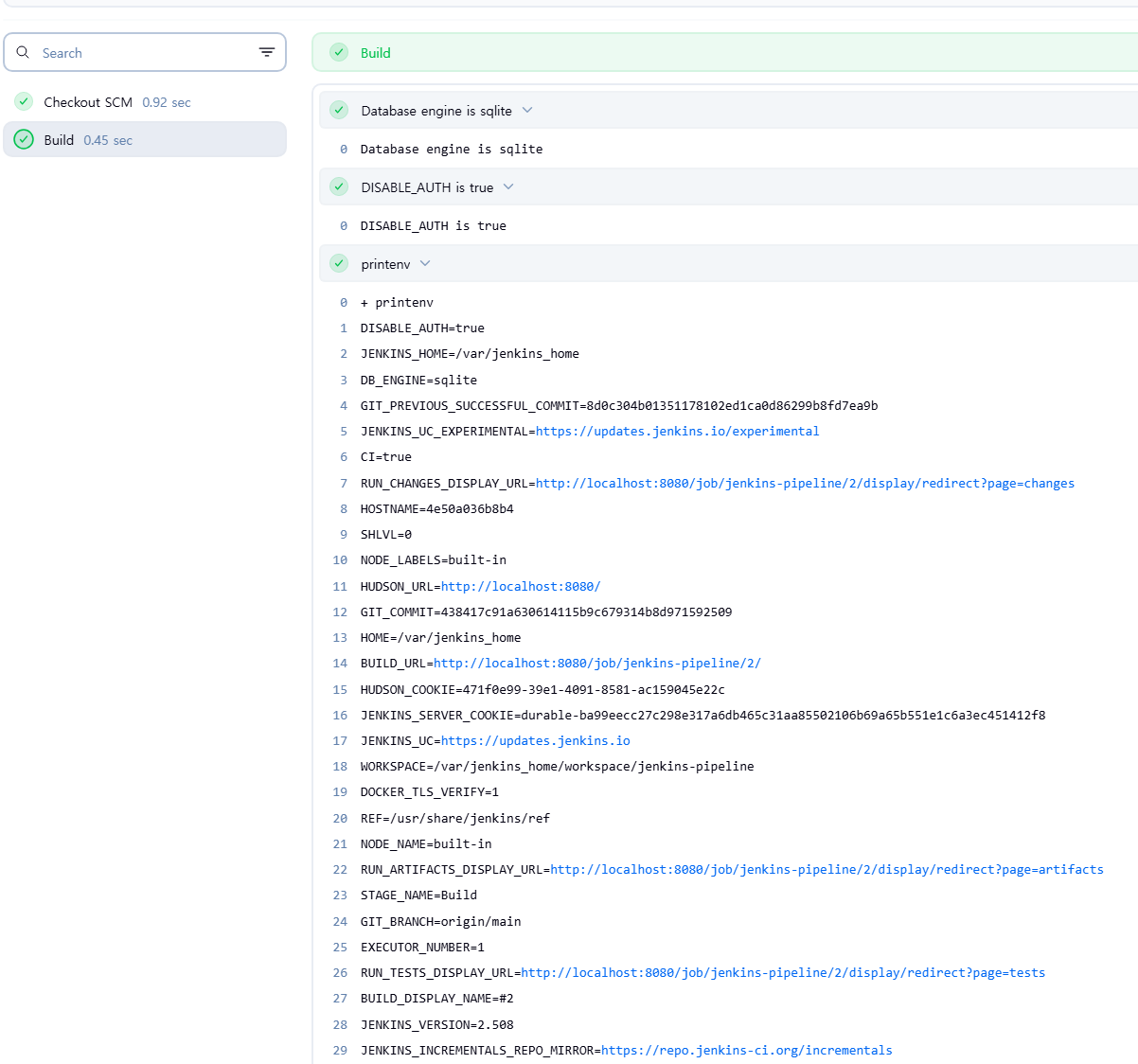
Task: Click the Build stage header title
Action: 376,53
